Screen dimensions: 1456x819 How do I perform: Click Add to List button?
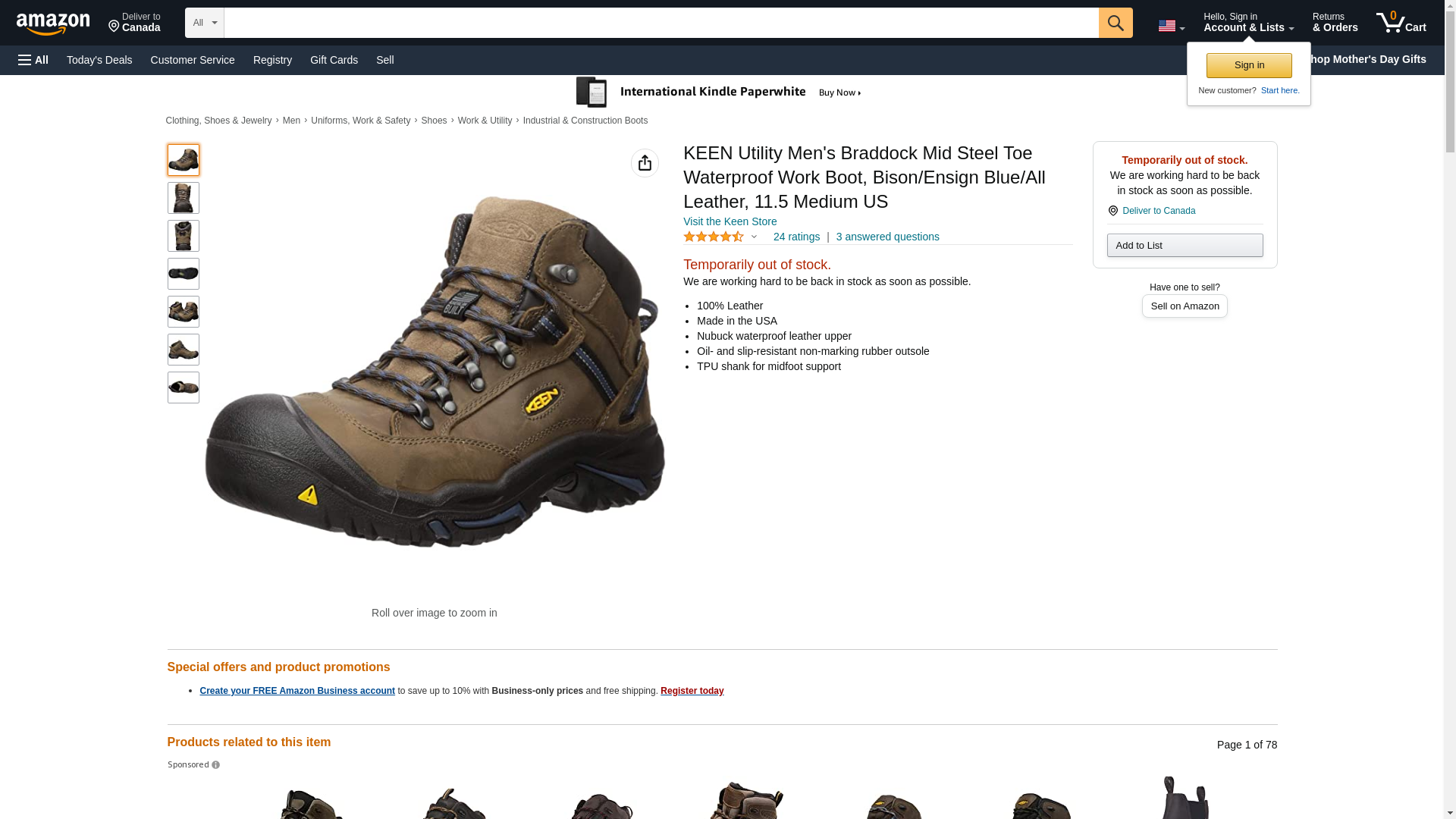[1185, 245]
